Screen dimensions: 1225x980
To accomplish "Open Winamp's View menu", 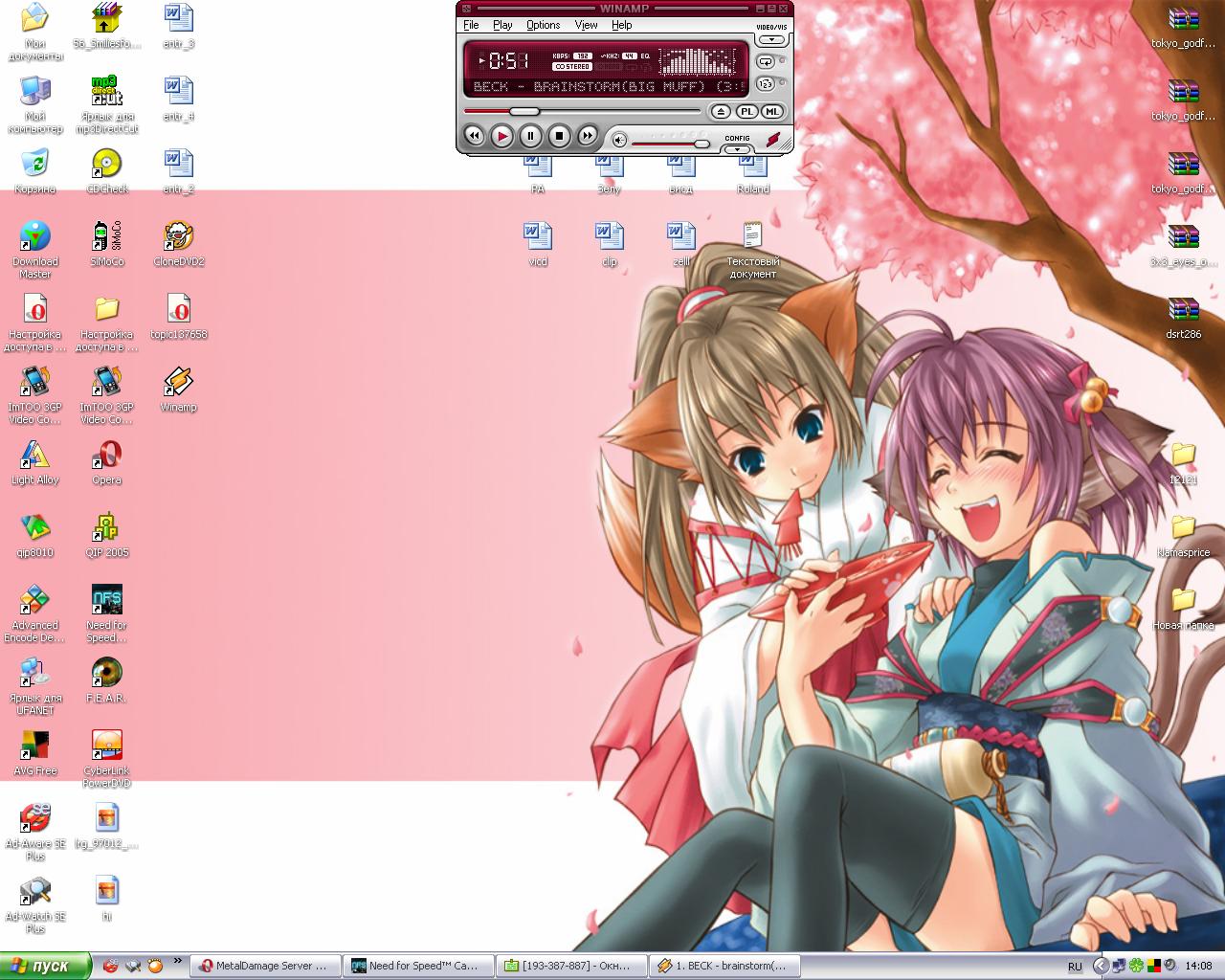I will [x=586, y=25].
